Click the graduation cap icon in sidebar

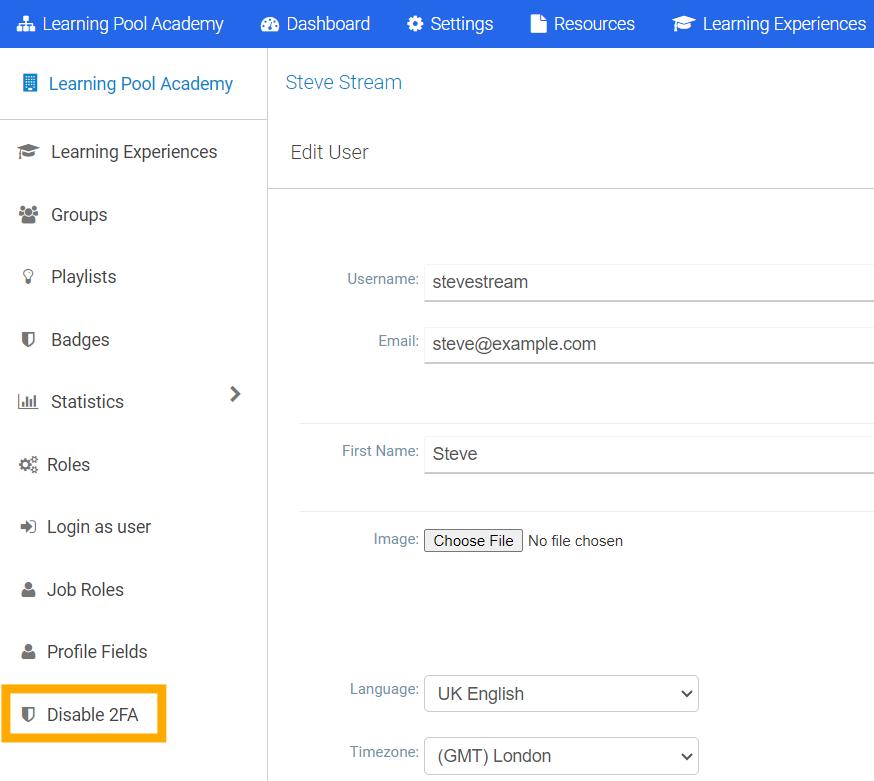coord(28,152)
